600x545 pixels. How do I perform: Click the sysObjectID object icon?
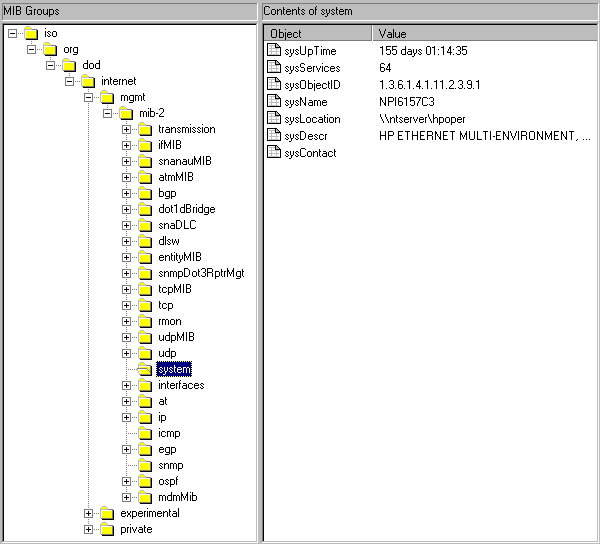coord(274,84)
